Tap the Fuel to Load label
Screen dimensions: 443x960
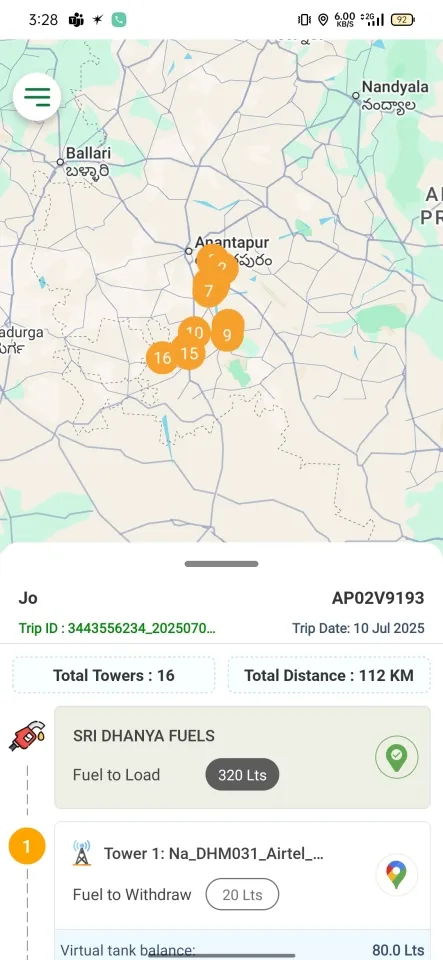pyautogui.click(x=116, y=774)
